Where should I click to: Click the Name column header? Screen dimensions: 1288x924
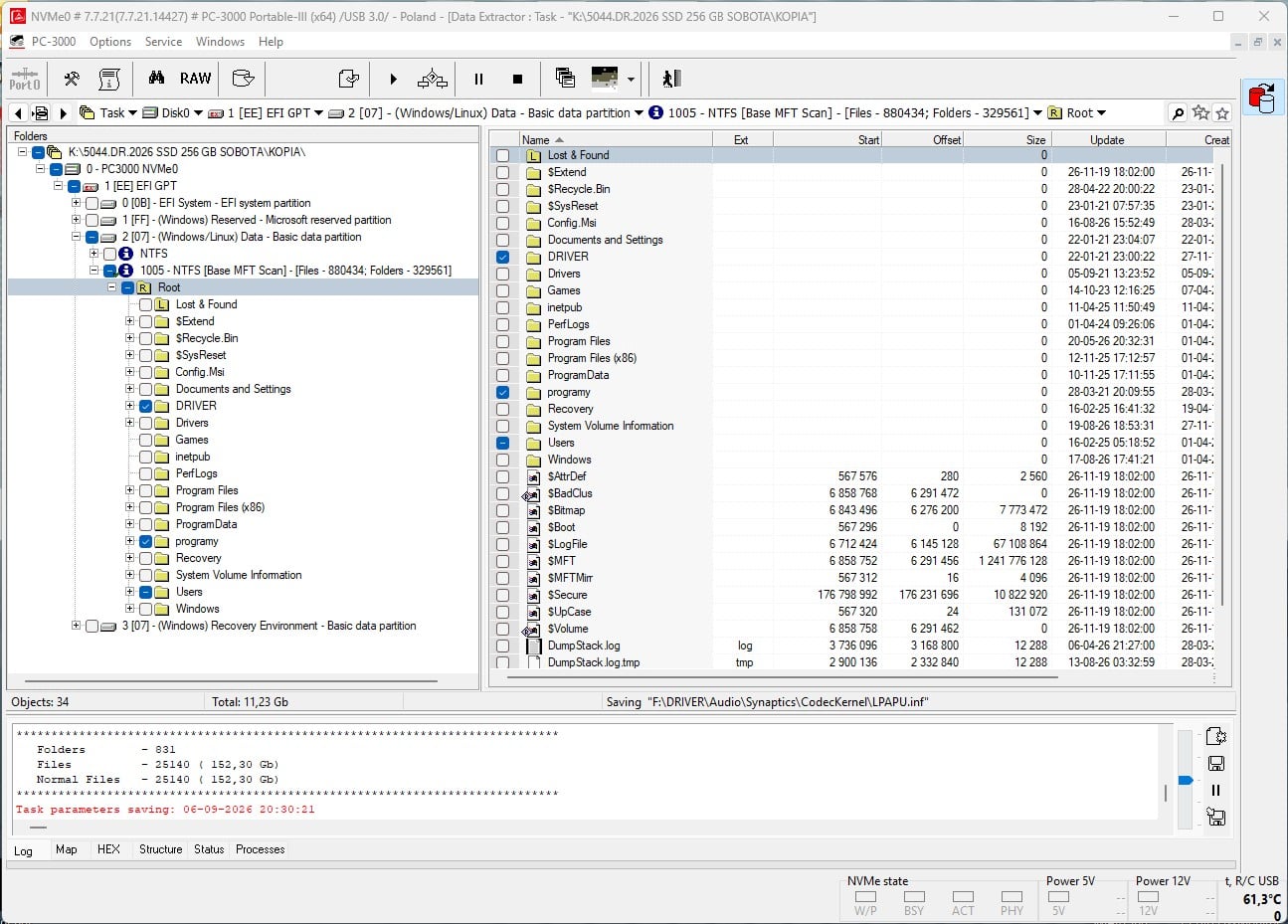pyautogui.click(x=616, y=140)
